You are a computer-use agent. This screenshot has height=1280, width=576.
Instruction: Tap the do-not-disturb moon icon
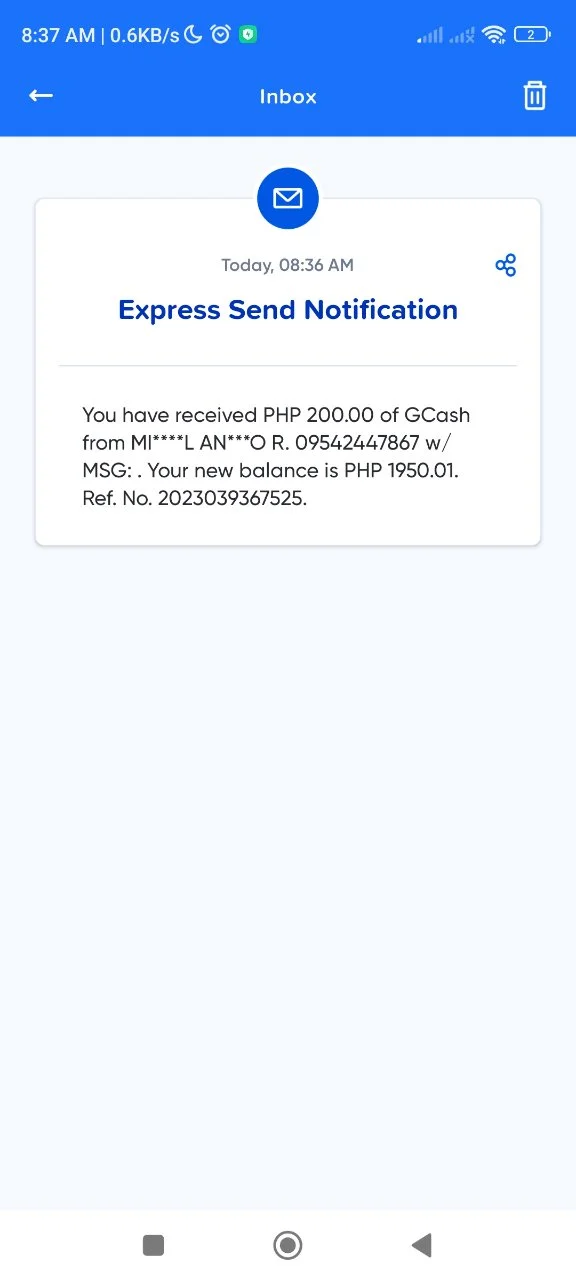pyautogui.click(x=194, y=35)
